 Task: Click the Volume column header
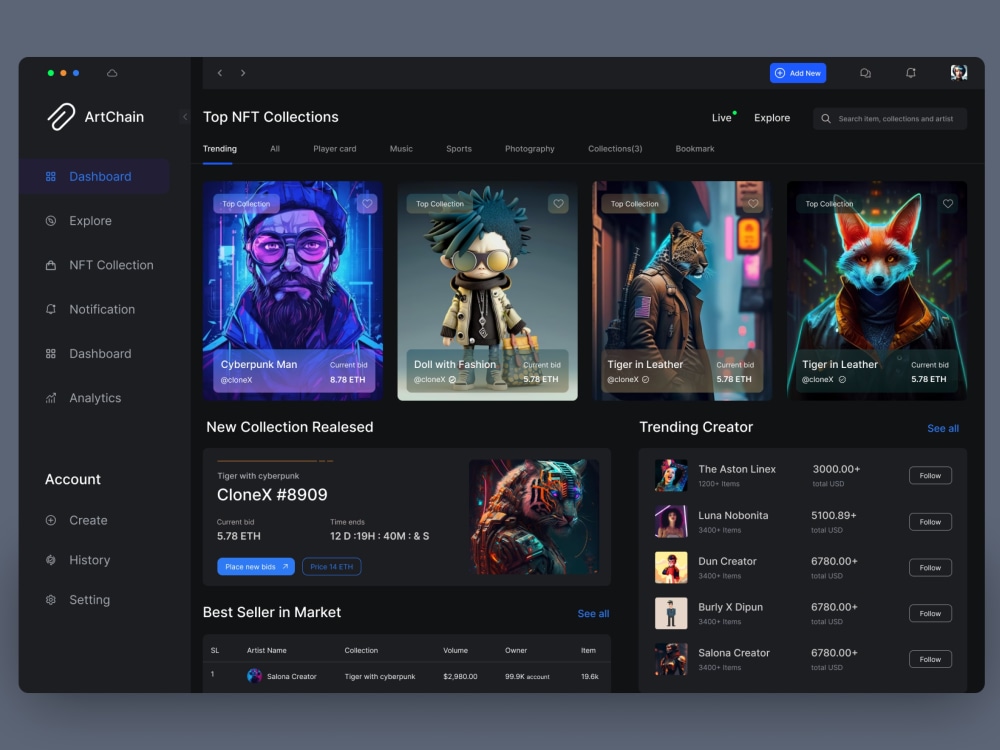click(455, 651)
